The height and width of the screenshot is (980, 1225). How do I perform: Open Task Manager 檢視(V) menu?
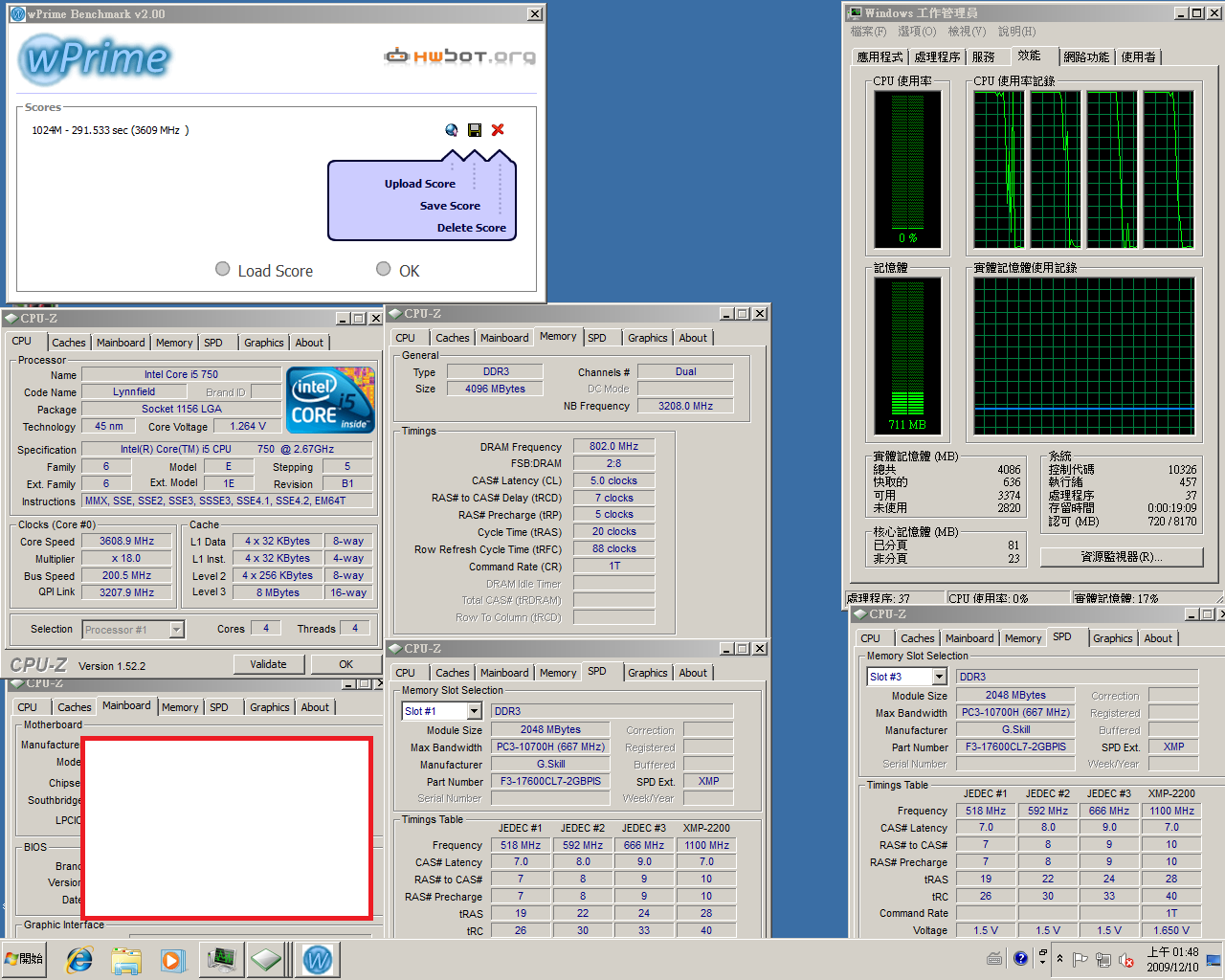967,32
